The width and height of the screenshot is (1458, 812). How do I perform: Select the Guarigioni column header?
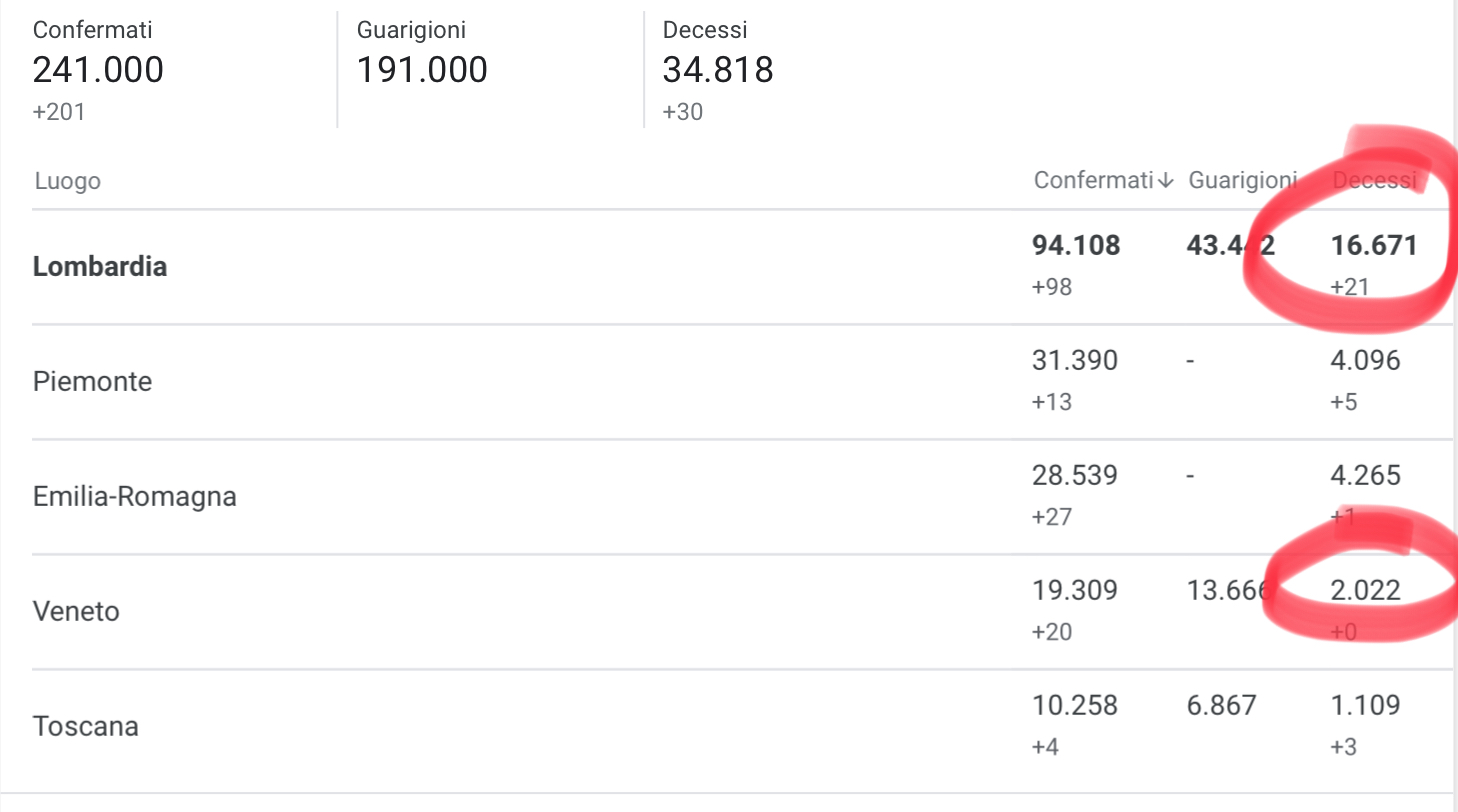pos(1243,181)
